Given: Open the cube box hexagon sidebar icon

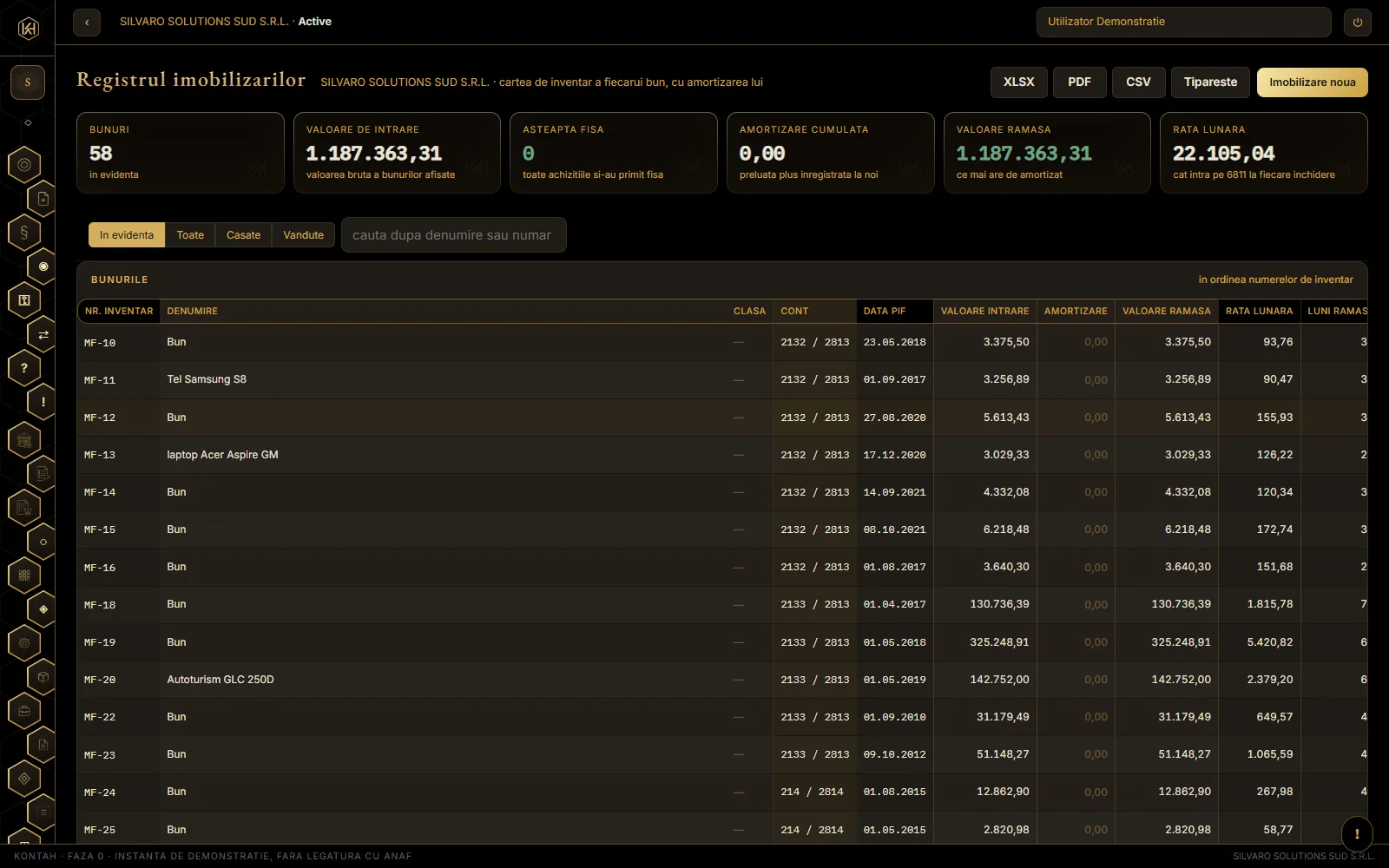Looking at the screenshot, I should point(43,677).
